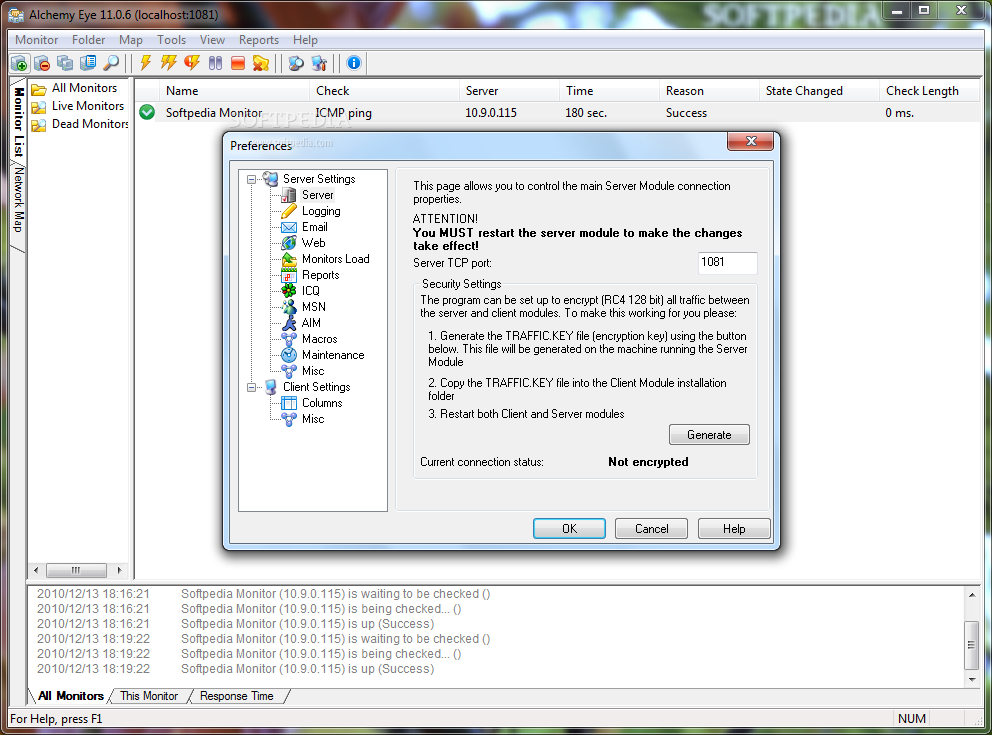The height and width of the screenshot is (735, 992).
Task: Sort by the State Changed column header
Action: pos(819,91)
